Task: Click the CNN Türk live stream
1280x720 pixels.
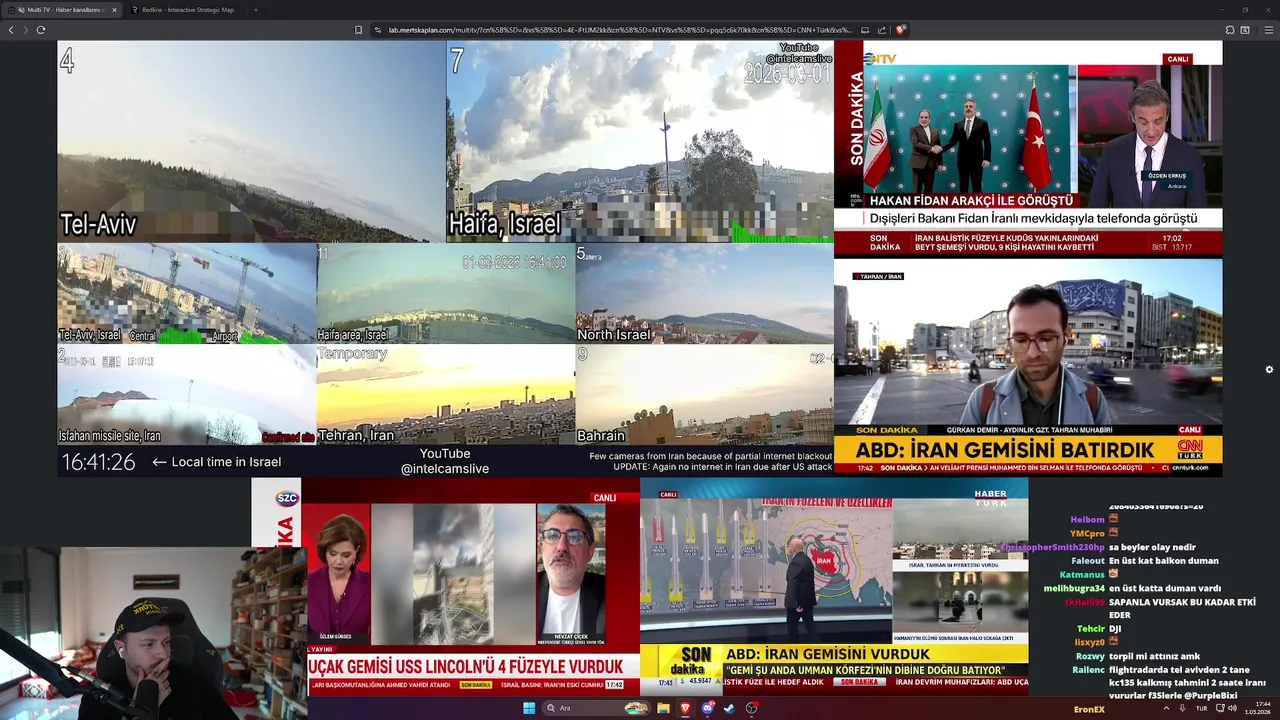Action: coord(1028,367)
